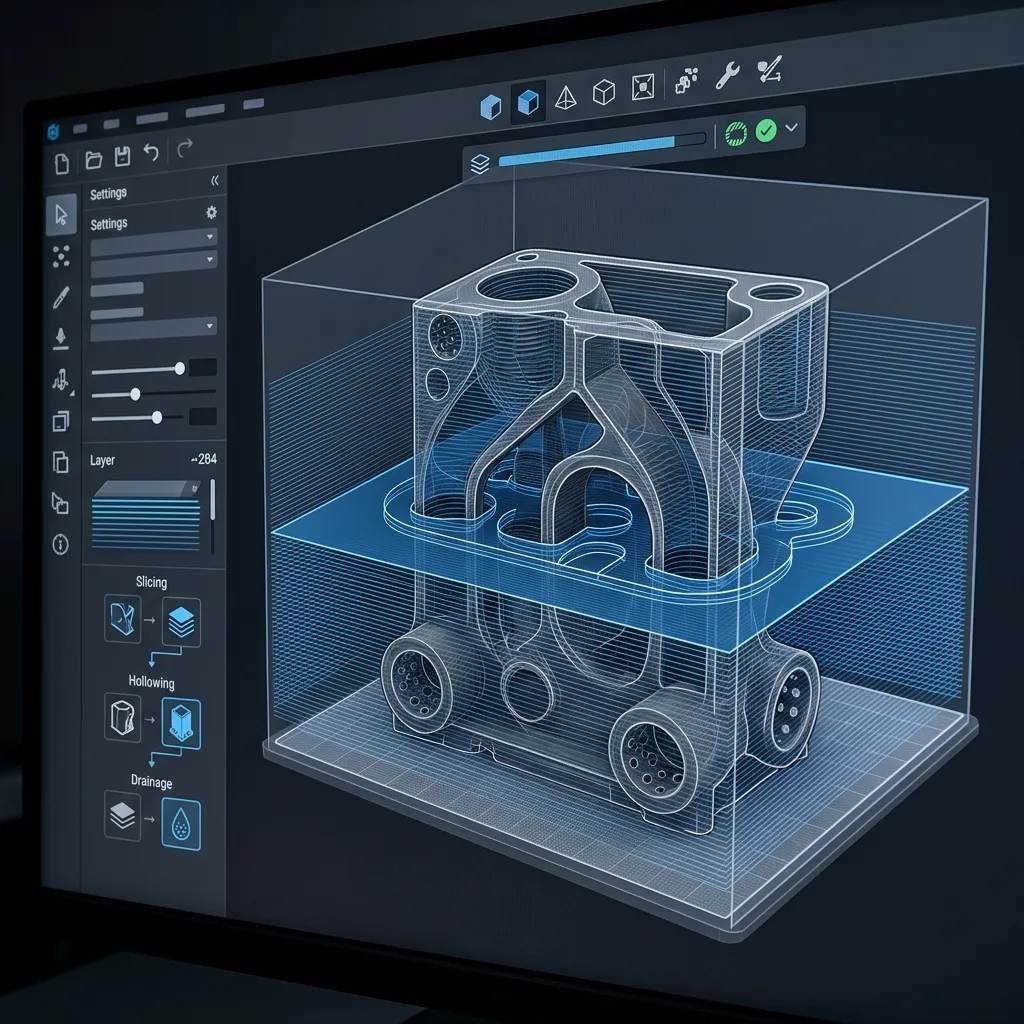1024x1024 pixels.
Task: Click the green circular refresh status icon
Action: coord(736,133)
